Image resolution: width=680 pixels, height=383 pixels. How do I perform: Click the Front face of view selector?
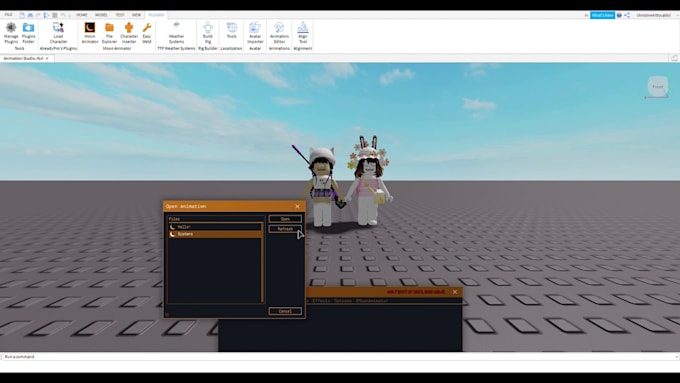[x=658, y=86]
